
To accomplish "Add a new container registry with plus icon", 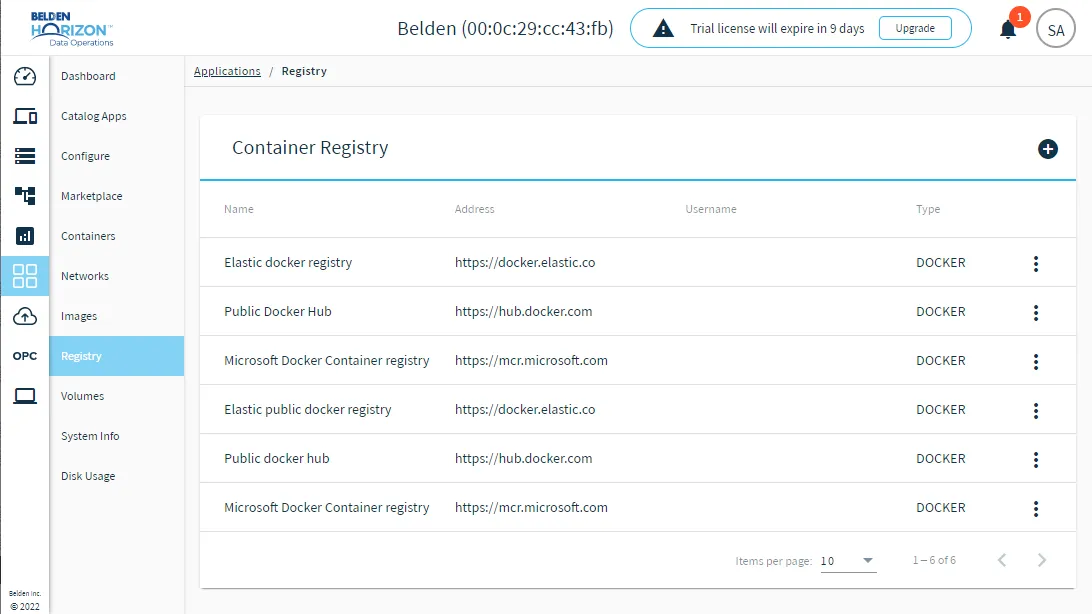I will pyautogui.click(x=1047, y=149).
